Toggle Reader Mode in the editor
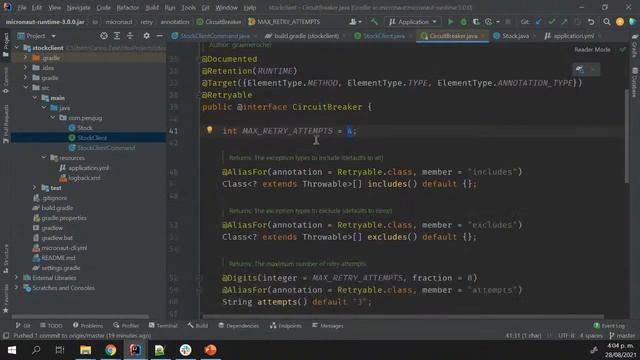 [x=592, y=49]
